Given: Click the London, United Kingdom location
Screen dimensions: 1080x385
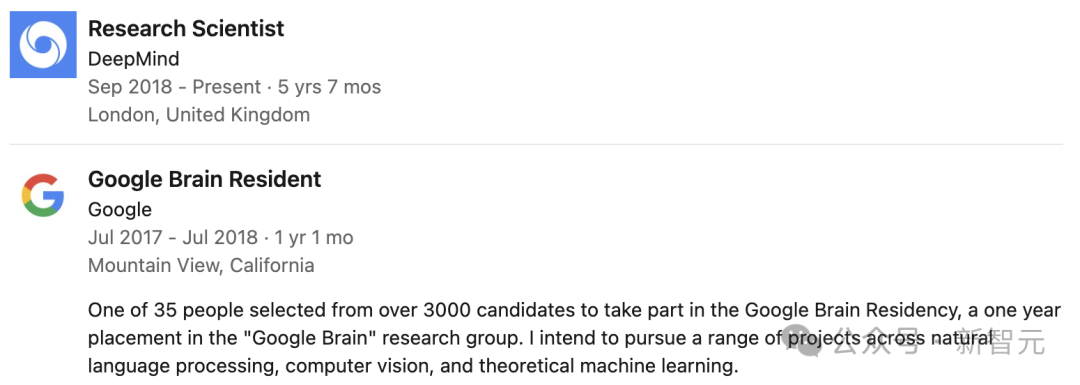Looking at the screenshot, I should coord(199,114).
